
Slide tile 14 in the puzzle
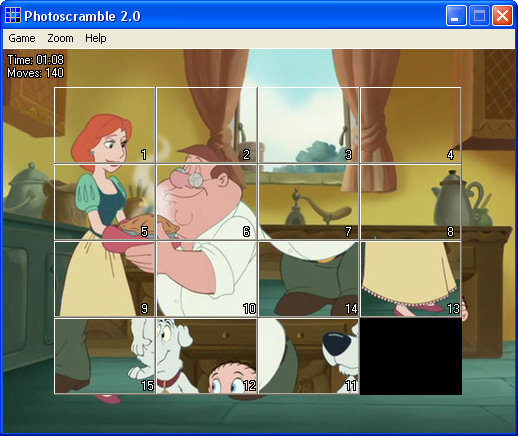click(309, 279)
